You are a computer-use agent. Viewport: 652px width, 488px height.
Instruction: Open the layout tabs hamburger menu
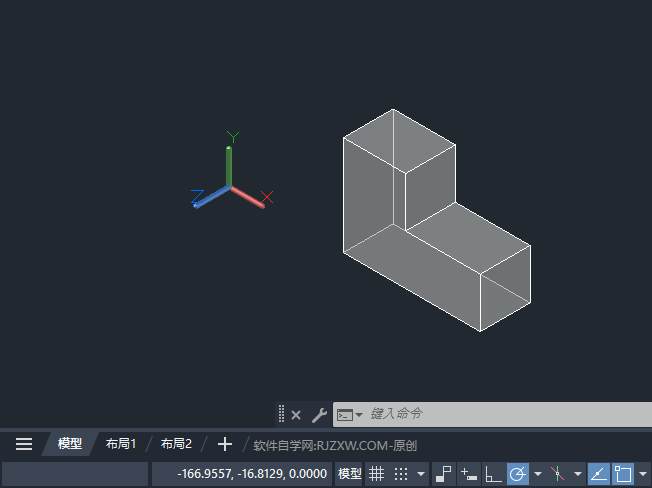(24, 444)
